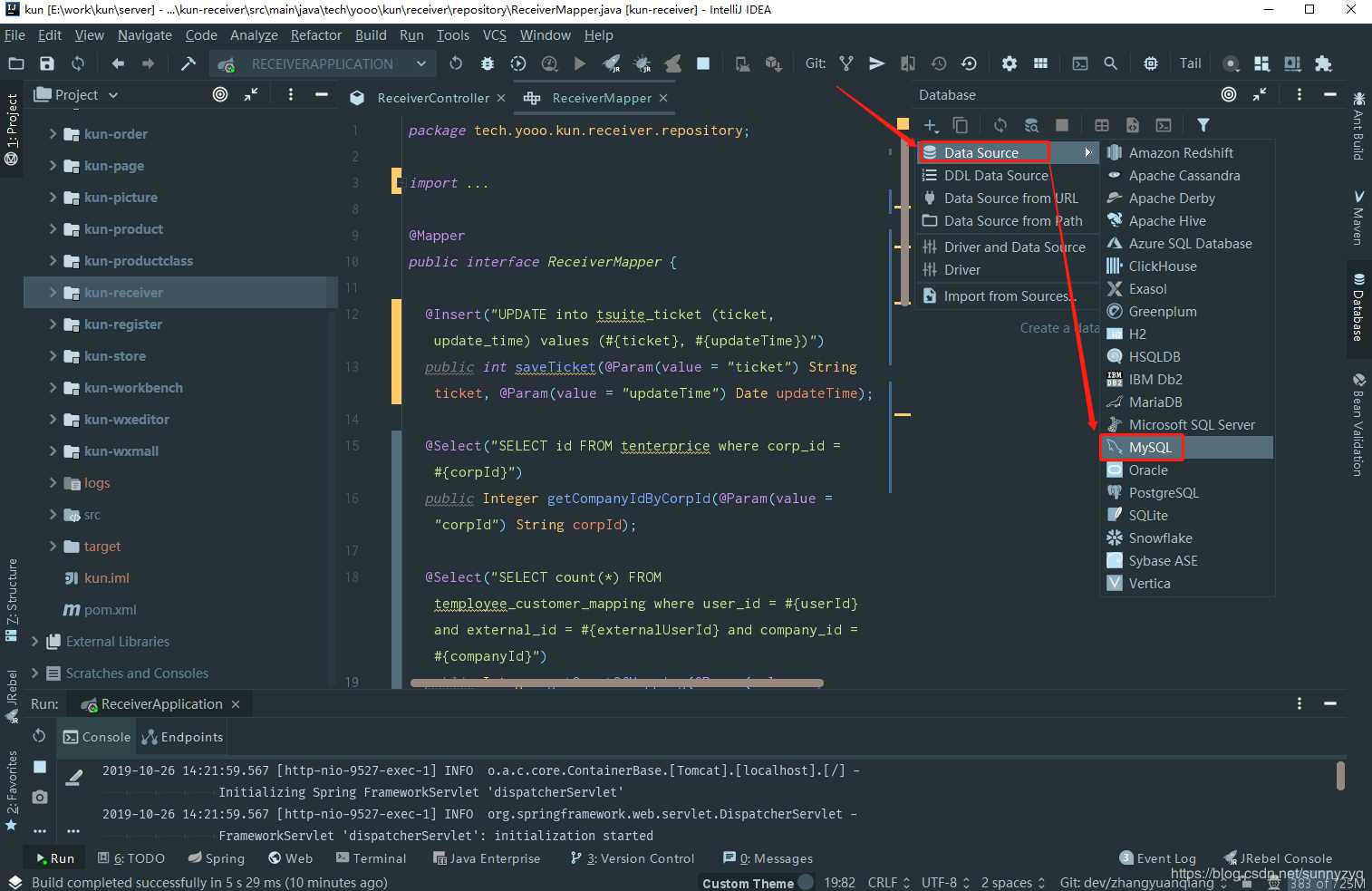Toggle the Custom Theme switch in status bar
The width and height of the screenshot is (1372, 891).
click(x=805, y=883)
